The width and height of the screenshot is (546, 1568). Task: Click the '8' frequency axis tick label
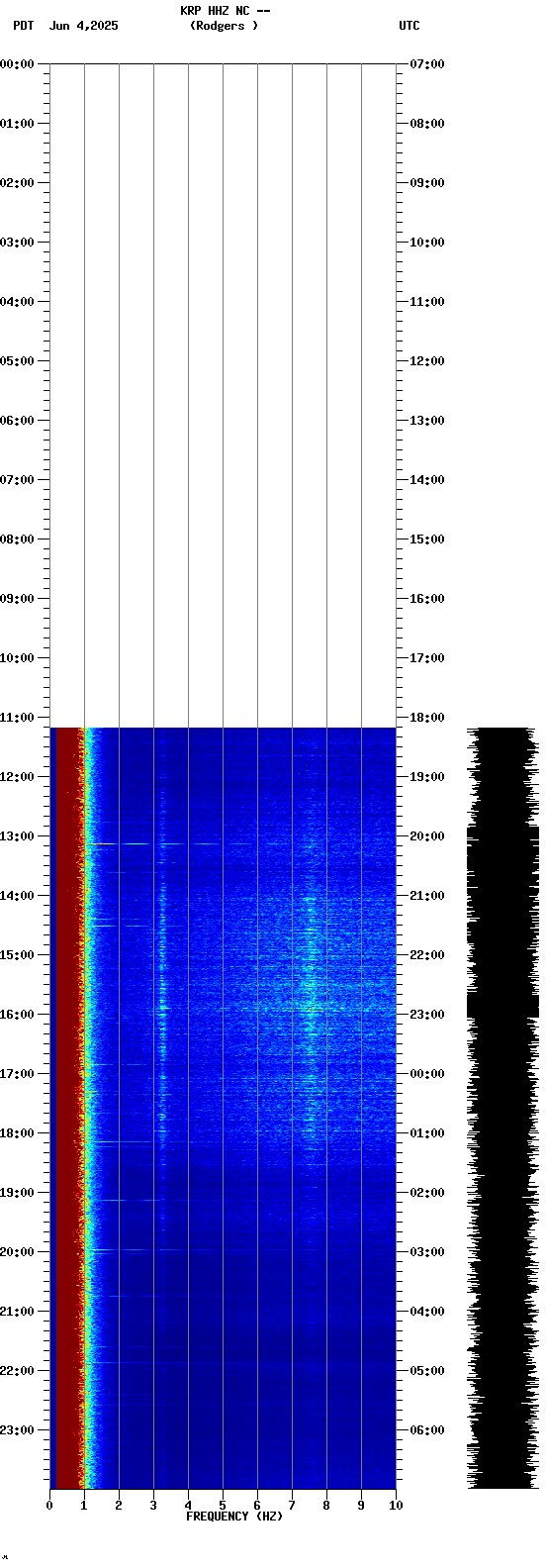coord(326,1506)
